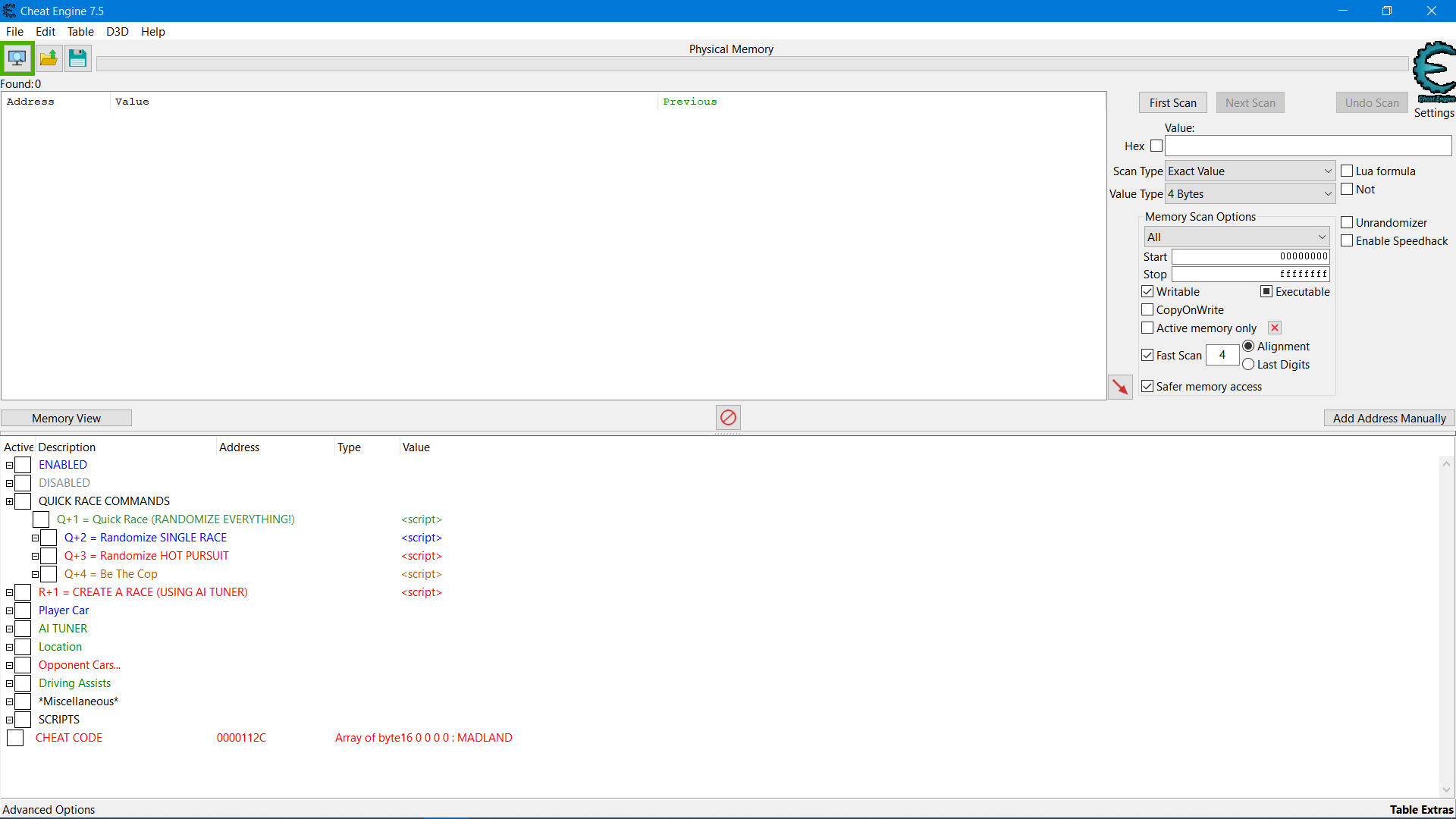Viewport: 1456px width, 819px height.
Task: Click the save table floppy icon
Action: pos(77,58)
